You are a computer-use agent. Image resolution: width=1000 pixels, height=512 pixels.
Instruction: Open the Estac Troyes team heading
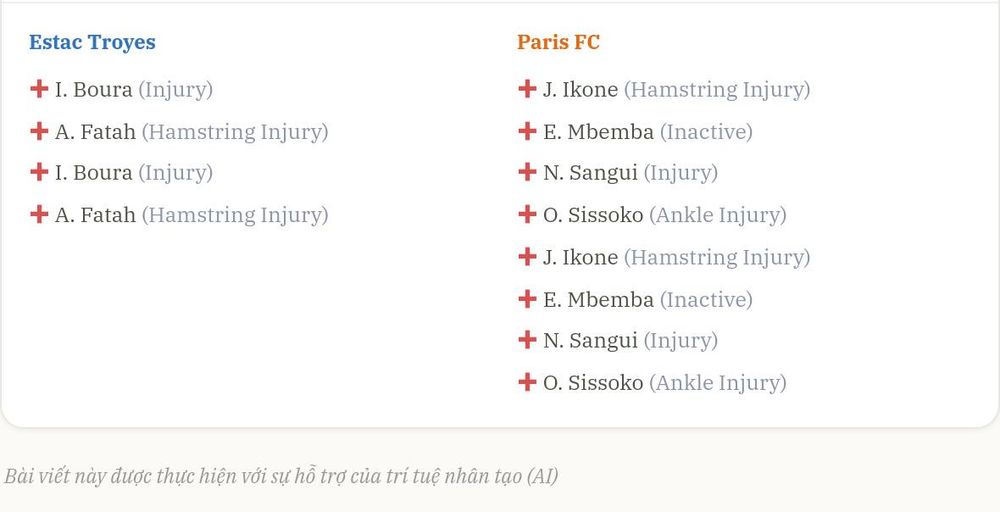(92, 42)
